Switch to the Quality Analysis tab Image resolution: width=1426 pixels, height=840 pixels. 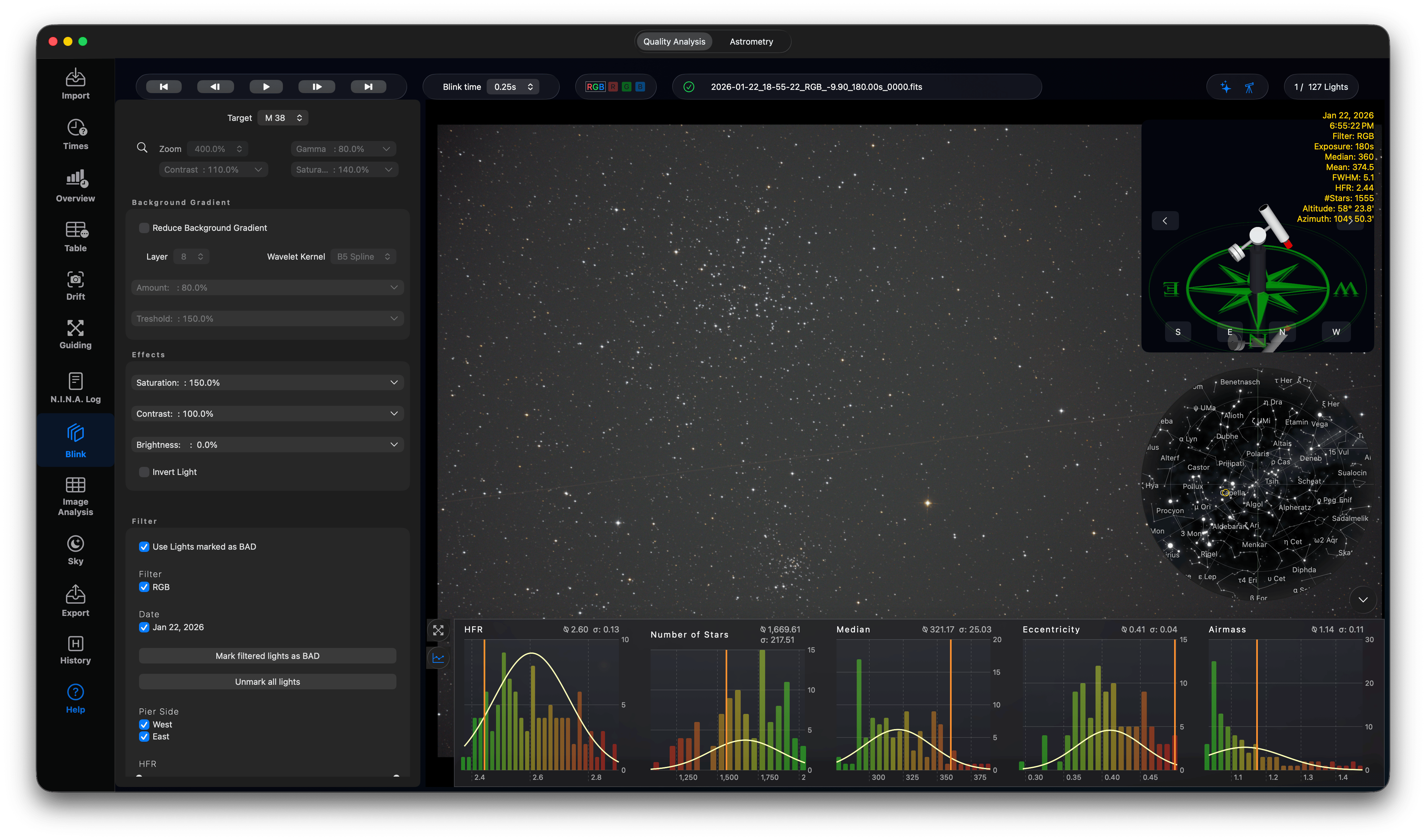pyautogui.click(x=674, y=41)
